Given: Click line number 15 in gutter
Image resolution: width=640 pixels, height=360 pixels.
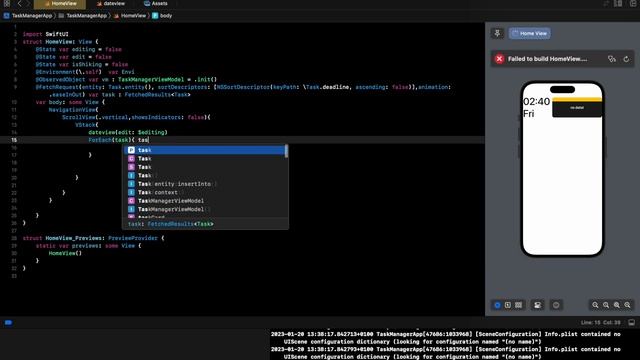Looking at the screenshot, I should [14, 140].
